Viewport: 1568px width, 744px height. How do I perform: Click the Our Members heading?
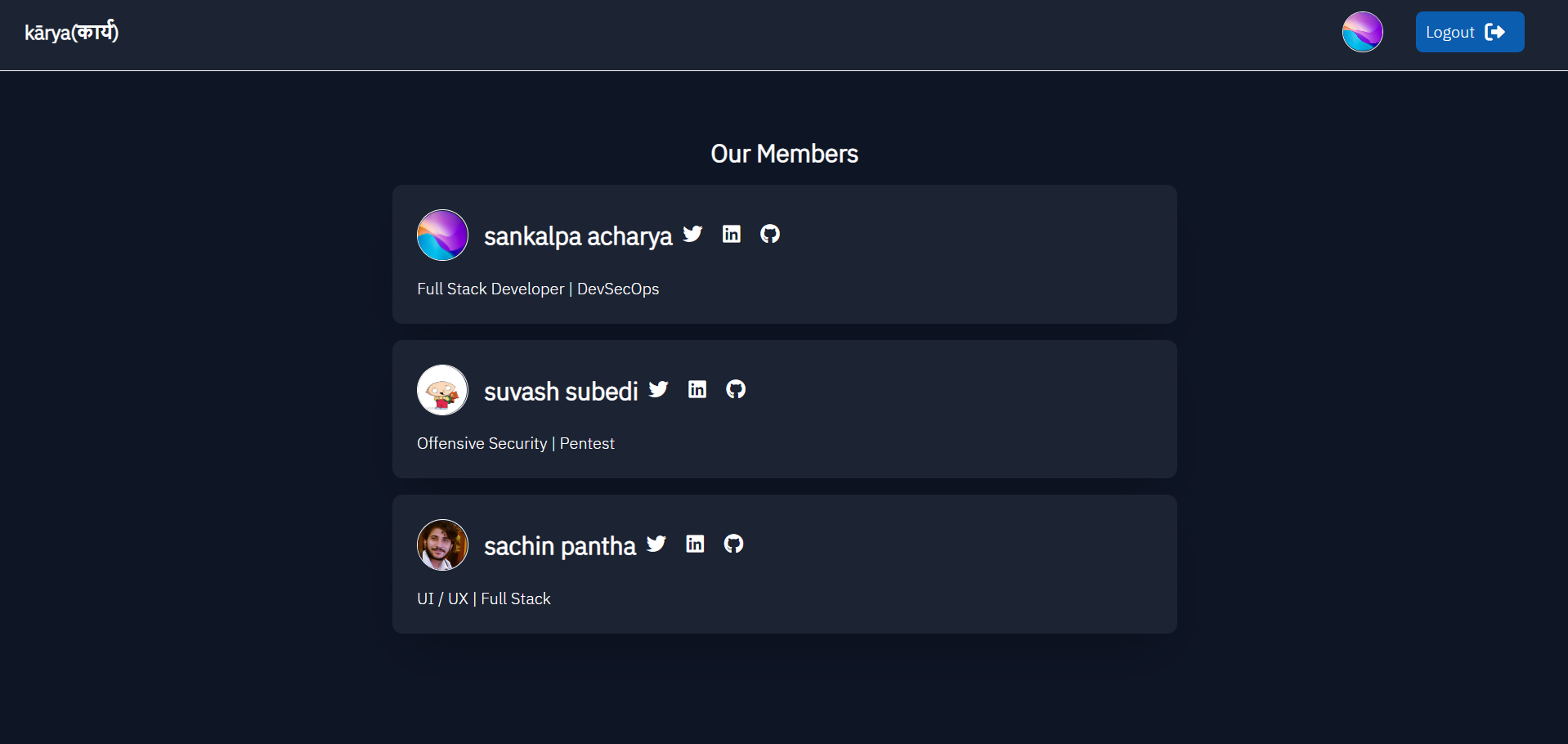(x=783, y=154)
